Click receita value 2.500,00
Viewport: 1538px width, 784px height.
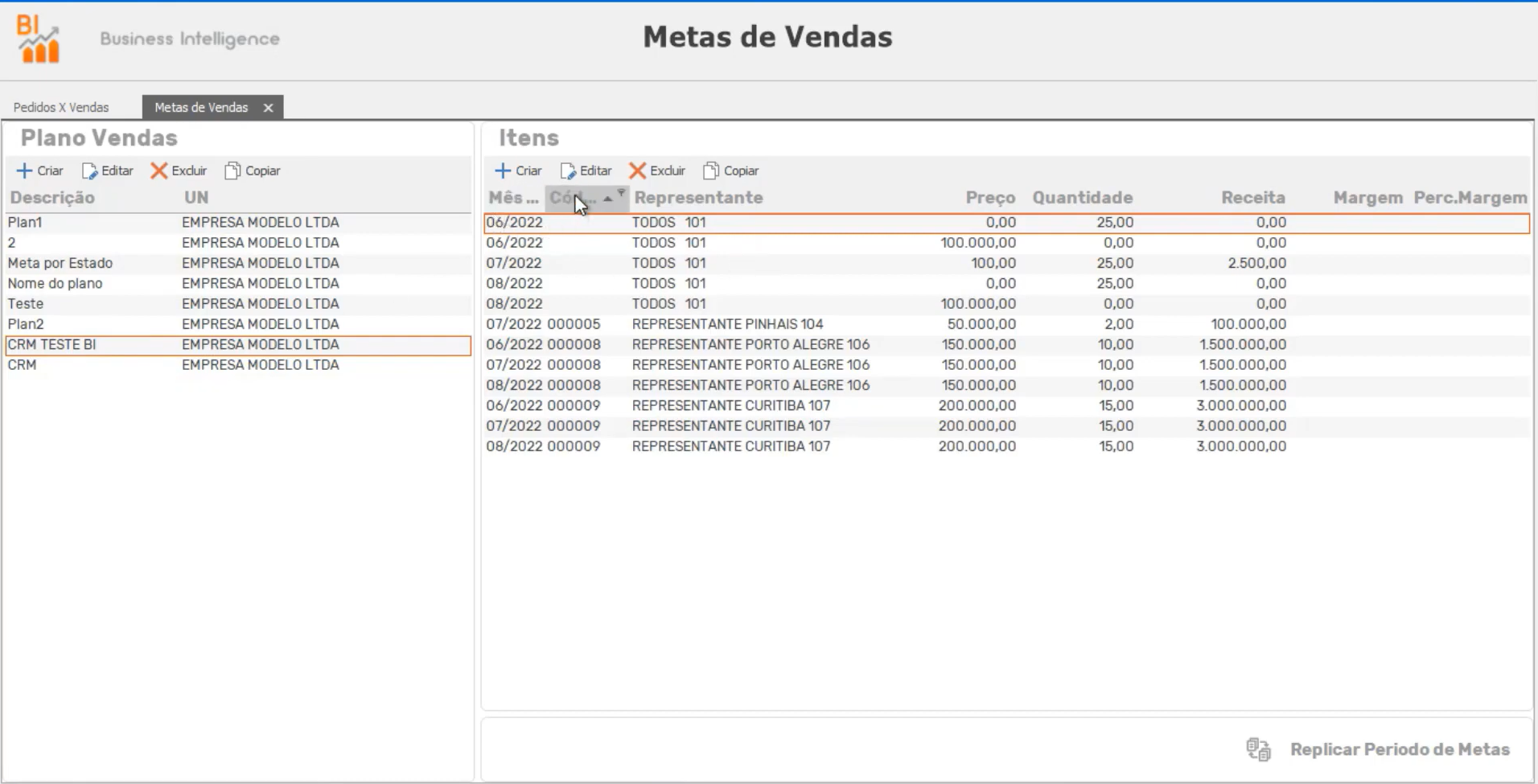pos(1256,263)
